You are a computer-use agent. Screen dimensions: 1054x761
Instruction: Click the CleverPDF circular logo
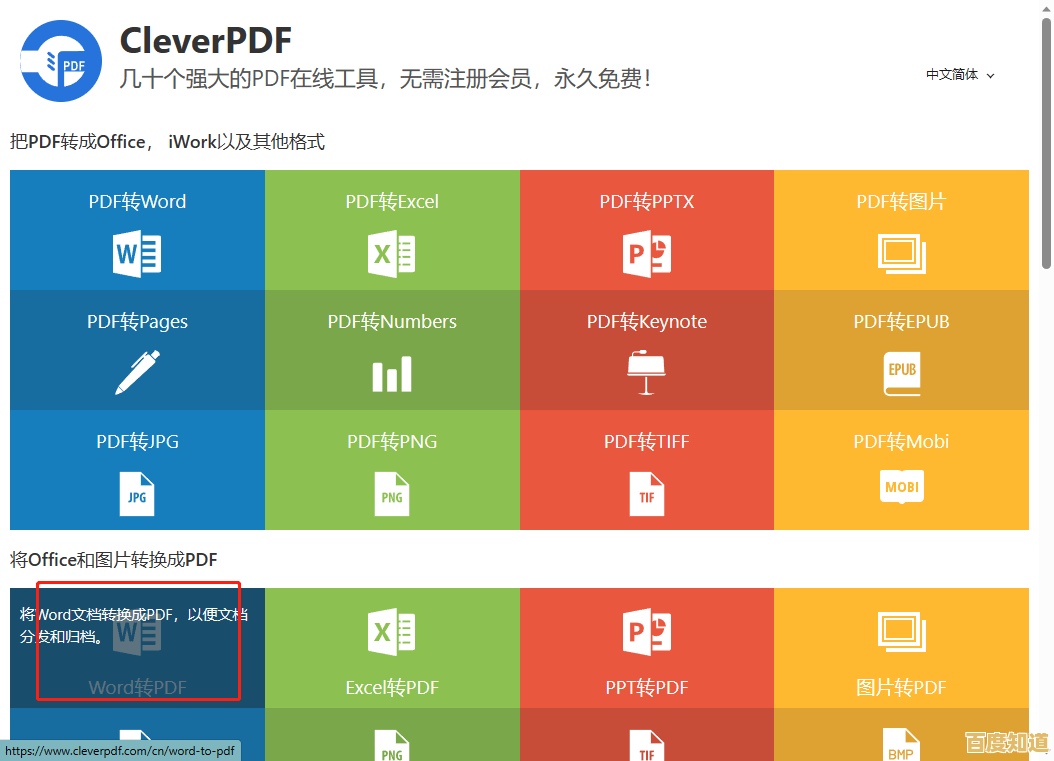(60, 60)
